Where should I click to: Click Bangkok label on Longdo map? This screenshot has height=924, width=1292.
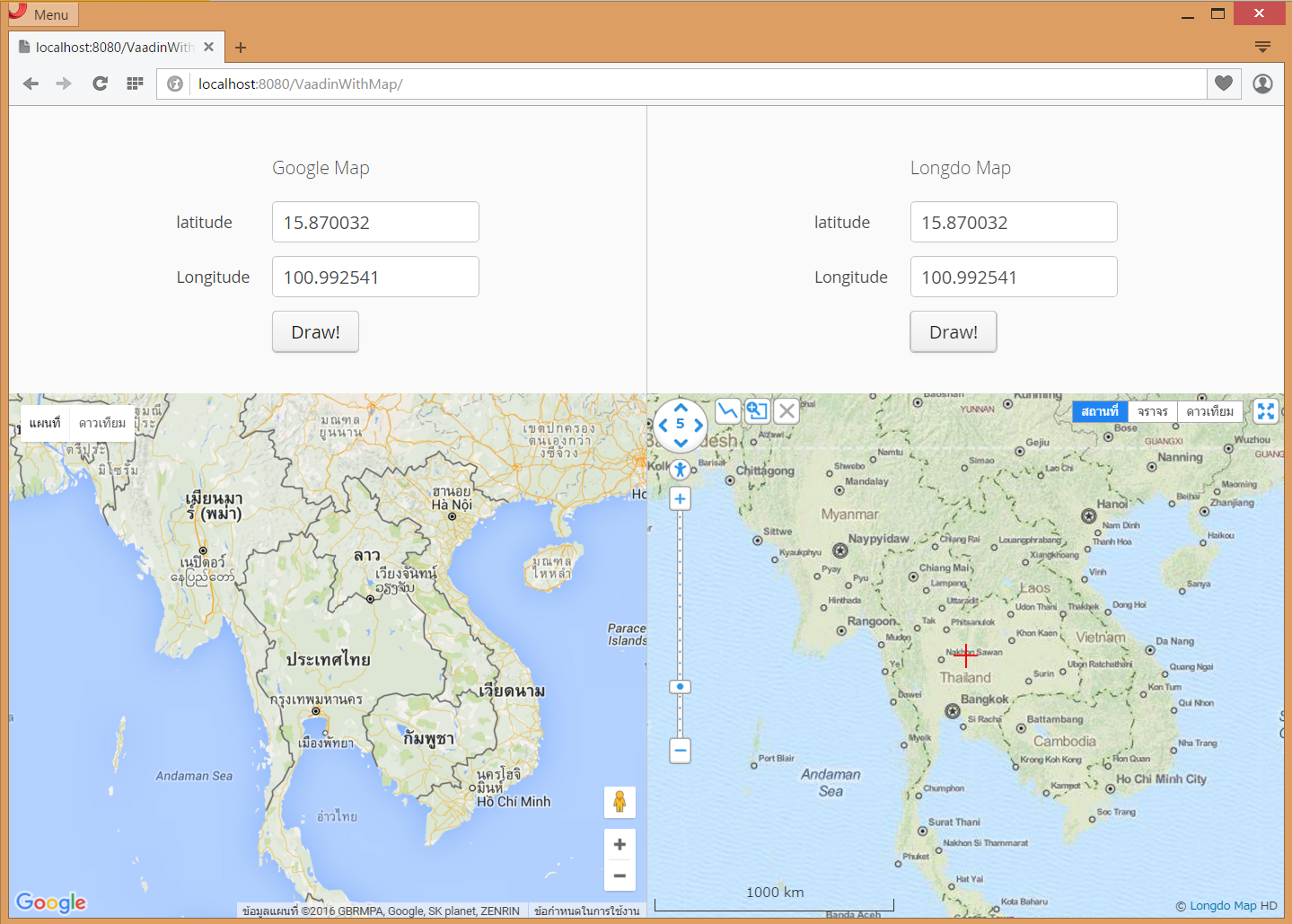click(985, 699)
